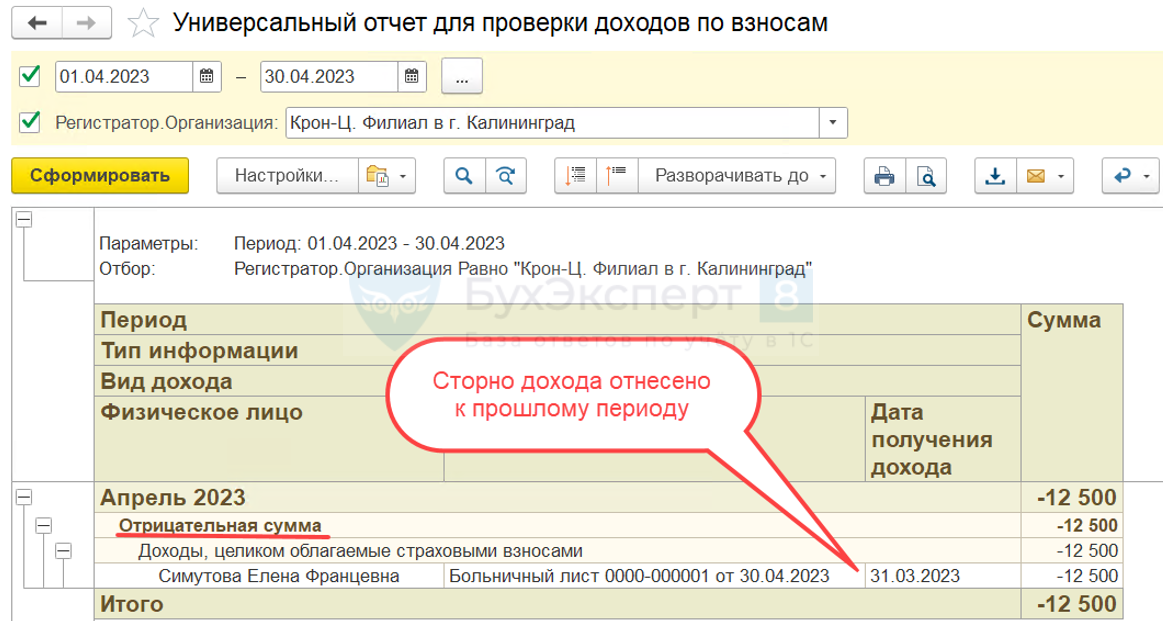Viewport: 1163px width, 621px height.
Task: Click the forward navigation arrow
Action: (88, 22)
